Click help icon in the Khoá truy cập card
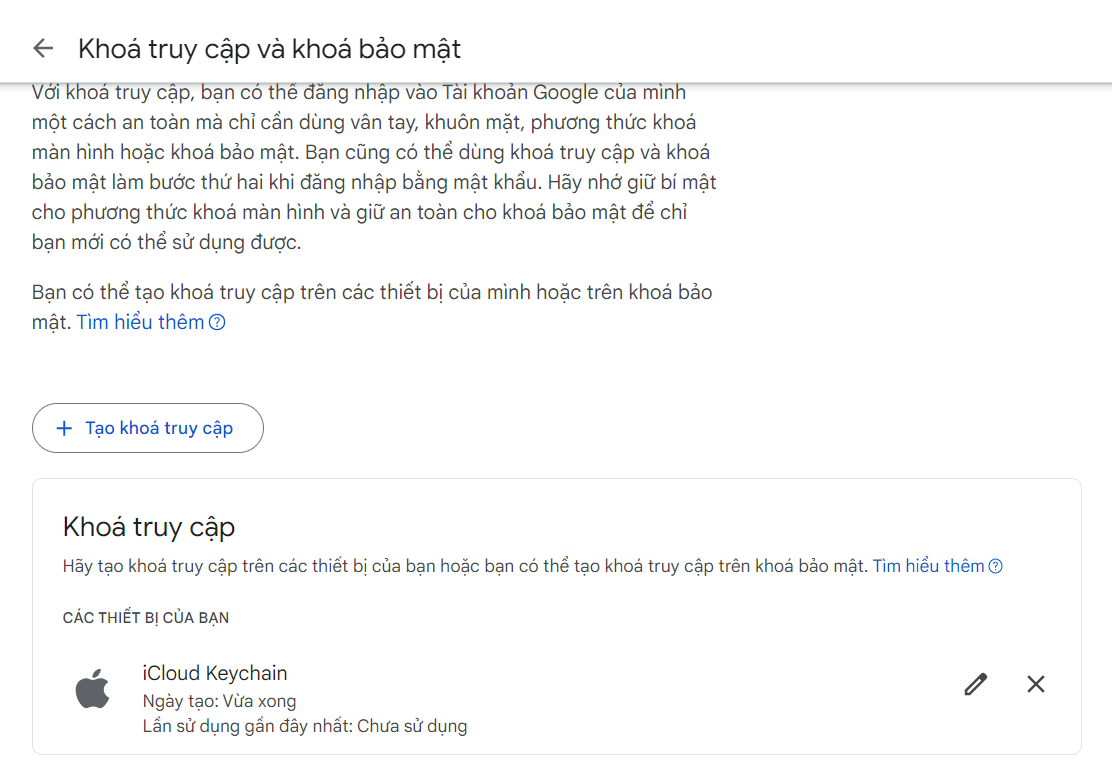This screenshot has width=1112, height=768. click(996, 566)
